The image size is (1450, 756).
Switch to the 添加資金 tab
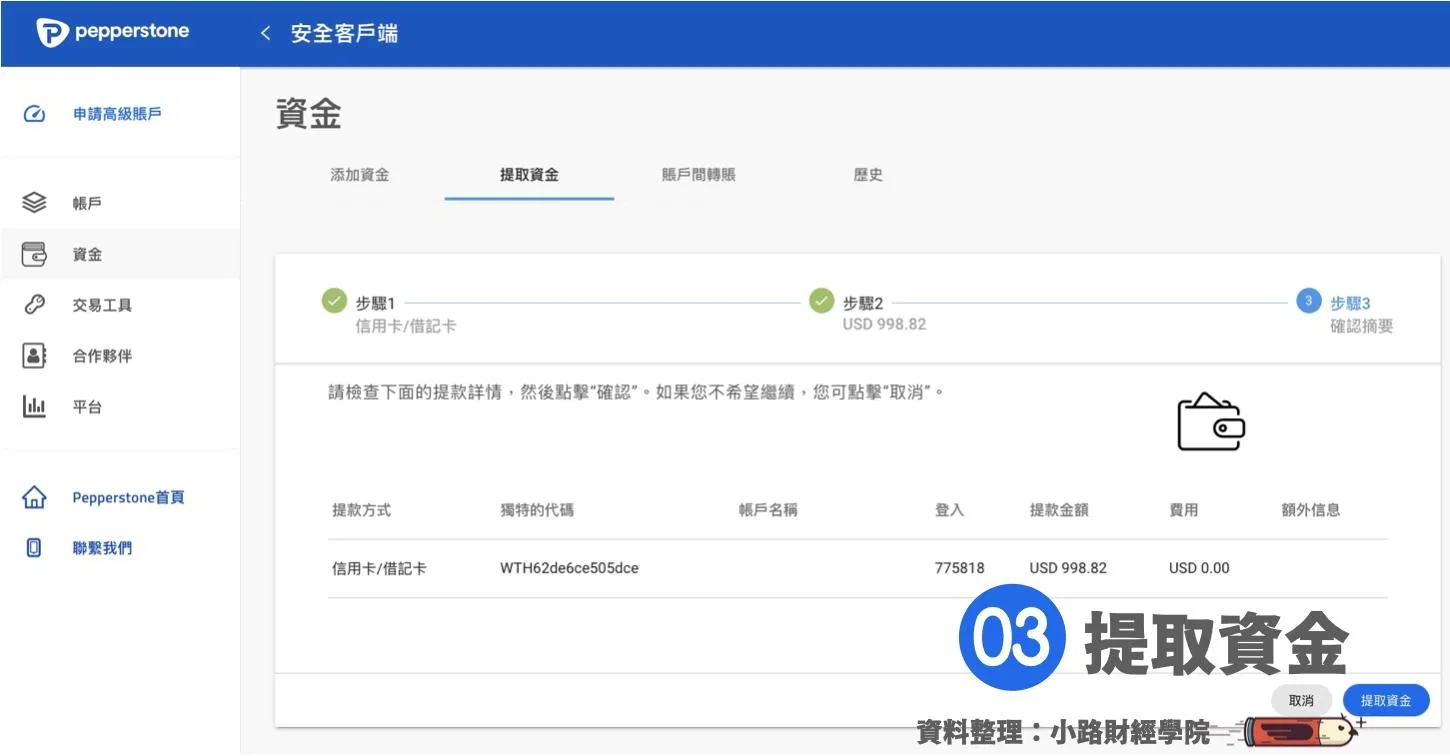coord(360,175)
